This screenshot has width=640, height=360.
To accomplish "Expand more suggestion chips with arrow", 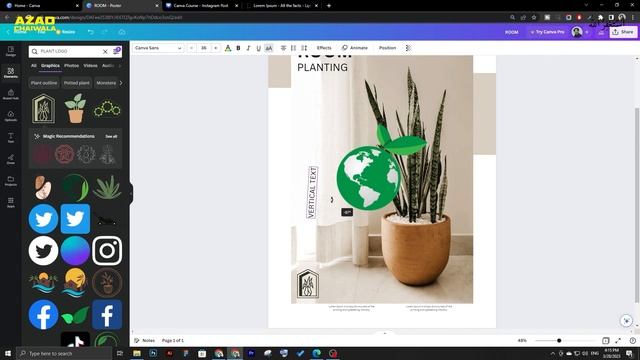I will pyautogui.click(x=121, y=83).
